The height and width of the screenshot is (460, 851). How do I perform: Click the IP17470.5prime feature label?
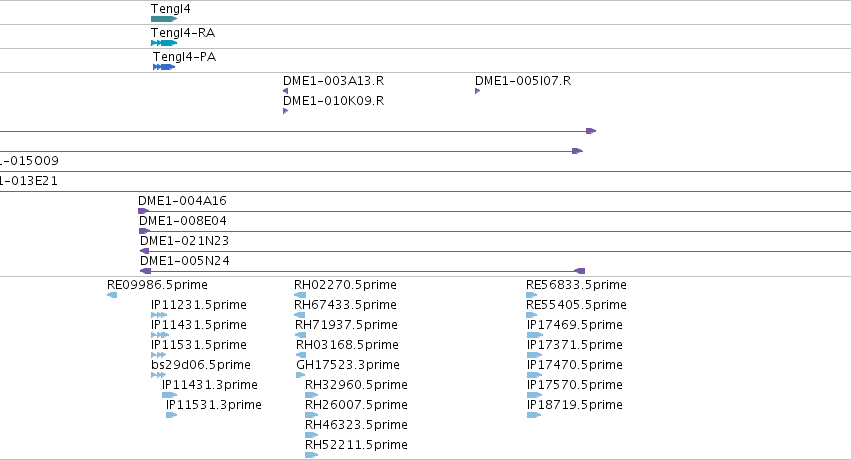[575, 365]
